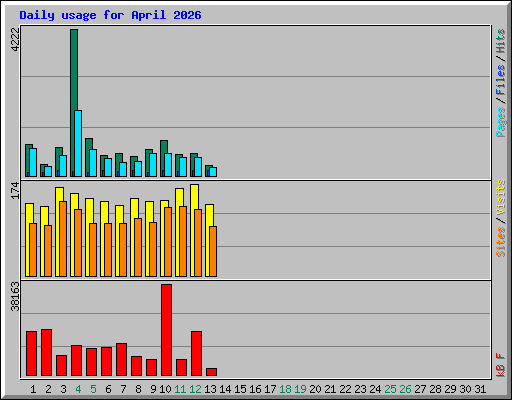Viewport: 512px width, 400px height.
Task: Click the red KB bar for day 2
Action: pyautogui.click(x=46, y=353)
